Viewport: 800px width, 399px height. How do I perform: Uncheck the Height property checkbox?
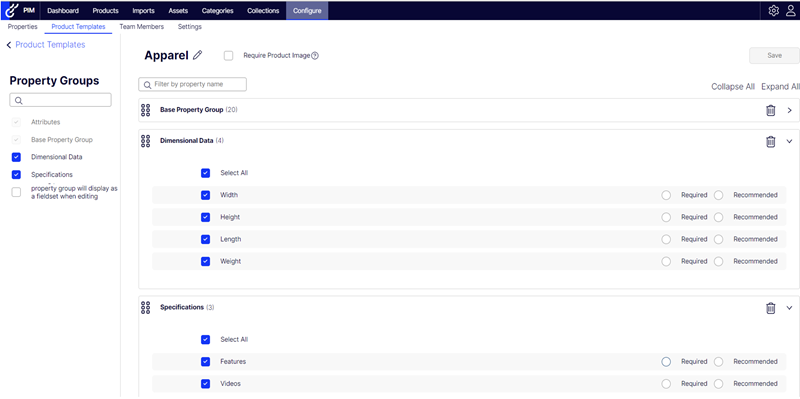(x=205, y=217)
